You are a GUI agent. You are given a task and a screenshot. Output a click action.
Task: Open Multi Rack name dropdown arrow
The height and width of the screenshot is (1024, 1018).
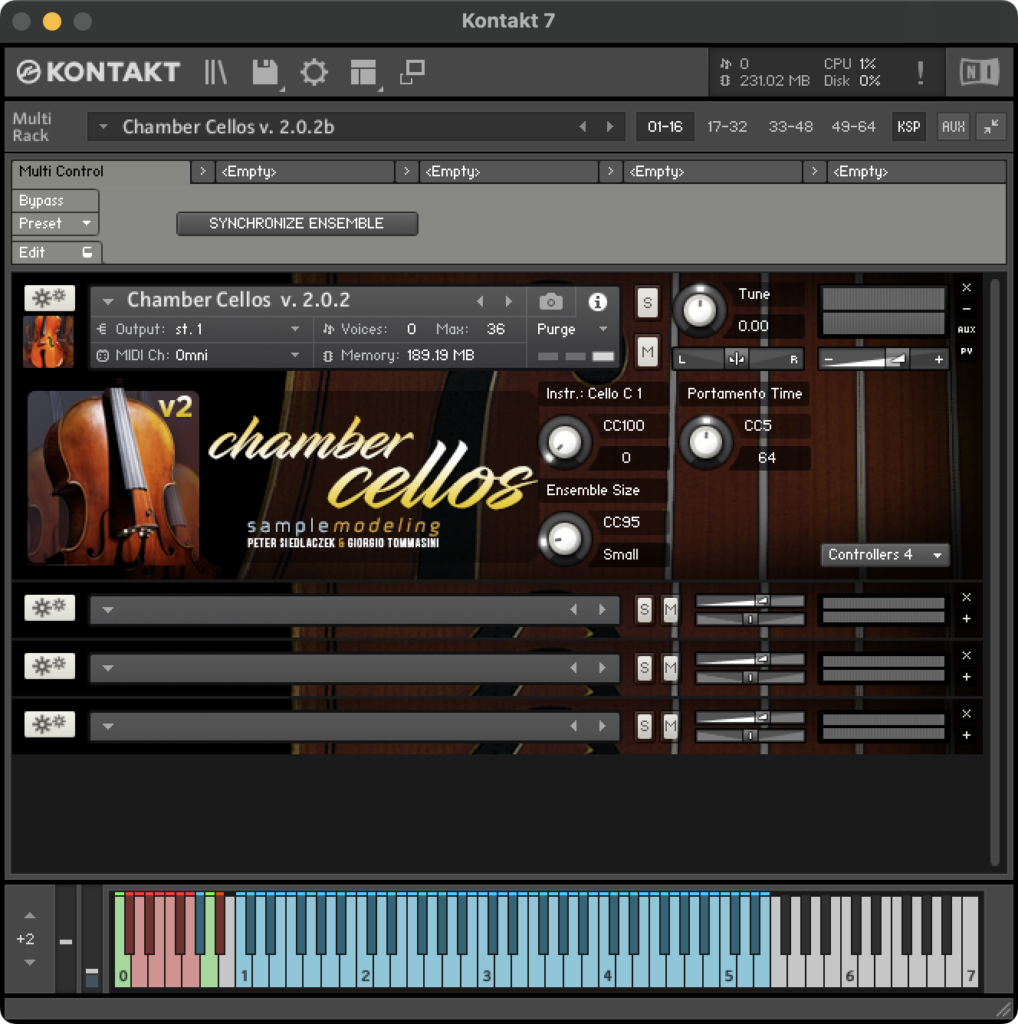103,127
